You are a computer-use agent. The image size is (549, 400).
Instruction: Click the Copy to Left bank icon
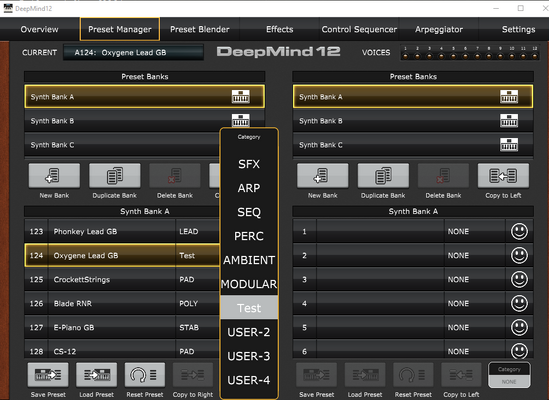pos(503,175)
